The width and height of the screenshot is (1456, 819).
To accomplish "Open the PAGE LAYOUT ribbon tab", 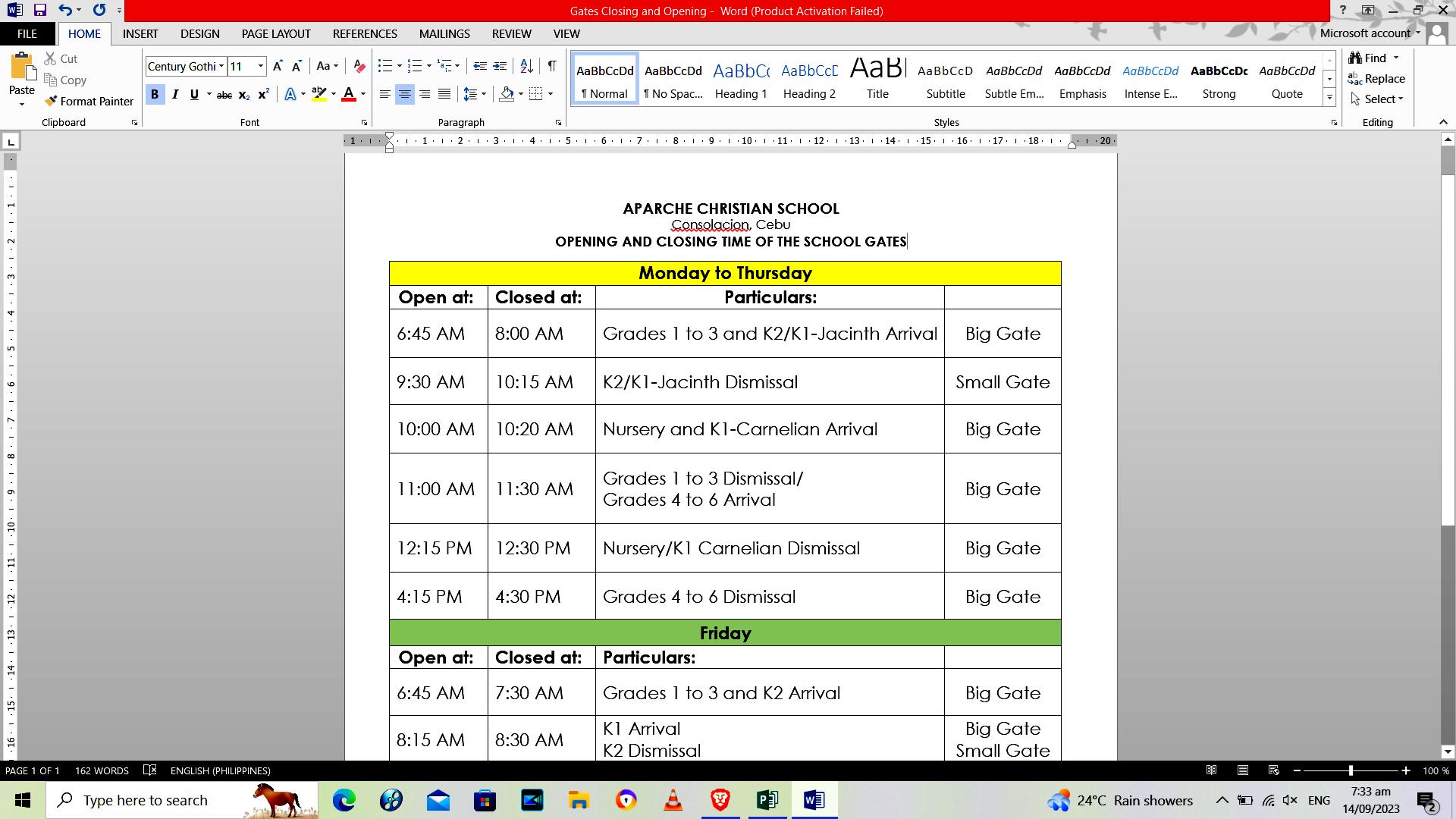I will 276,33.
